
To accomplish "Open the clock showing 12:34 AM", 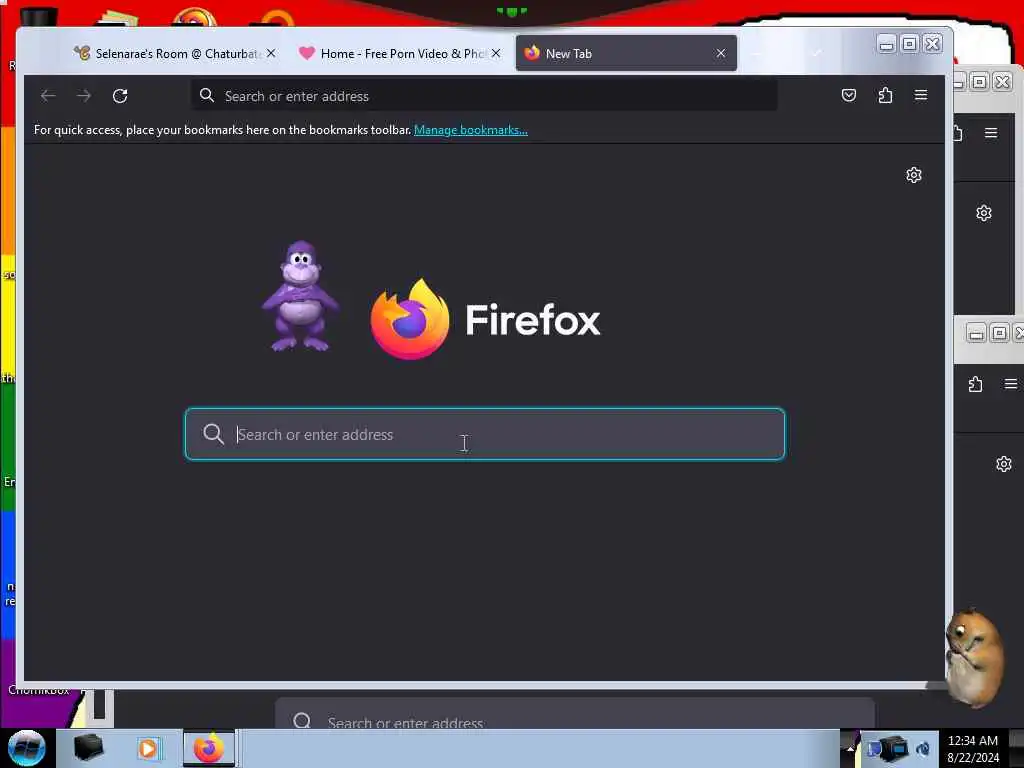I will [x=972, y=749].
